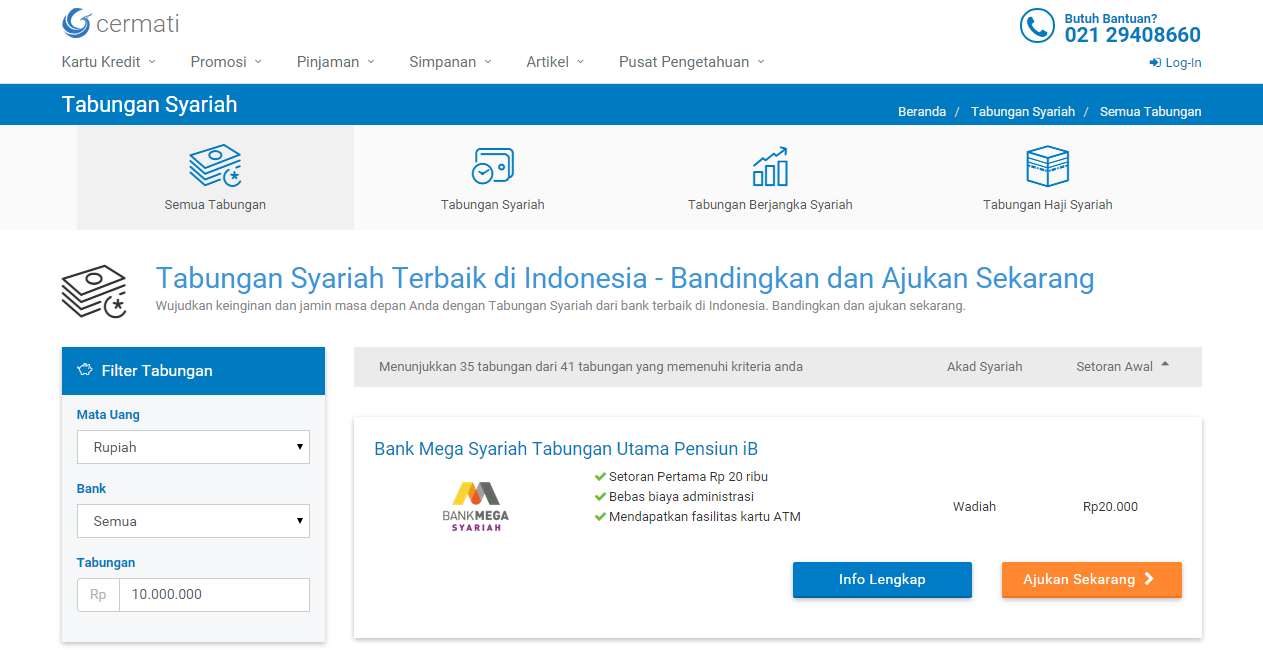Sort by Setoran Awal column
The height and width of the screenshot is (650, 1263).
(x=1115, y=367)
